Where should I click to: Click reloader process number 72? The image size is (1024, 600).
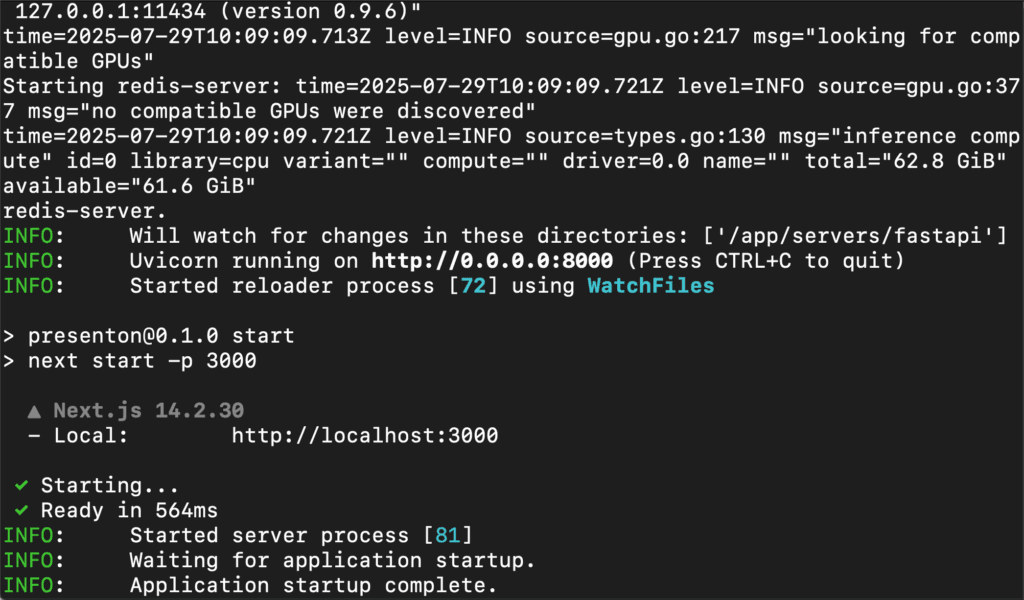coord(473,285)
